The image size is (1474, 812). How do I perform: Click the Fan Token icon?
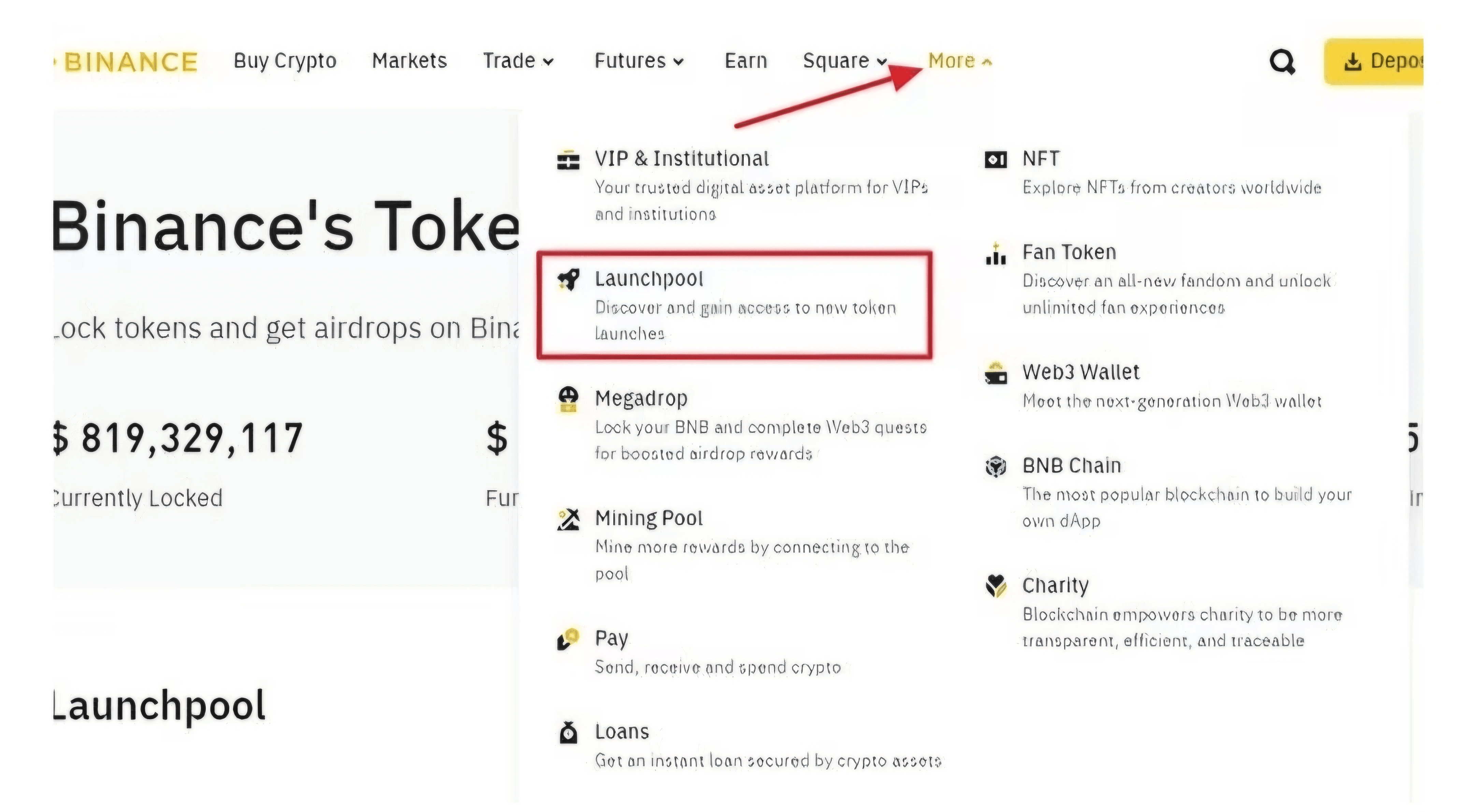[996, 253]
